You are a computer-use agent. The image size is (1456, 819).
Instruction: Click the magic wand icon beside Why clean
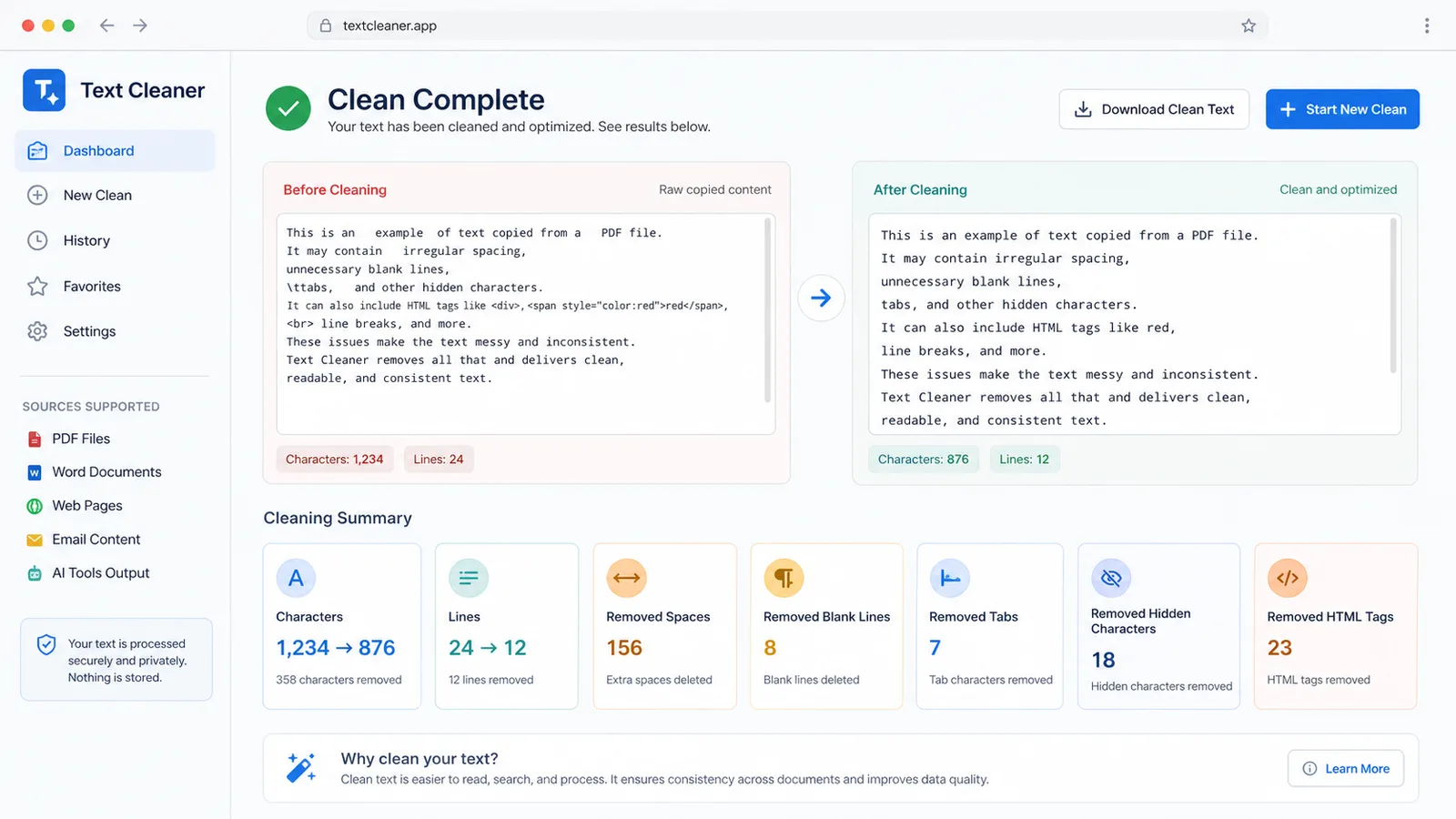coord(301,768)
